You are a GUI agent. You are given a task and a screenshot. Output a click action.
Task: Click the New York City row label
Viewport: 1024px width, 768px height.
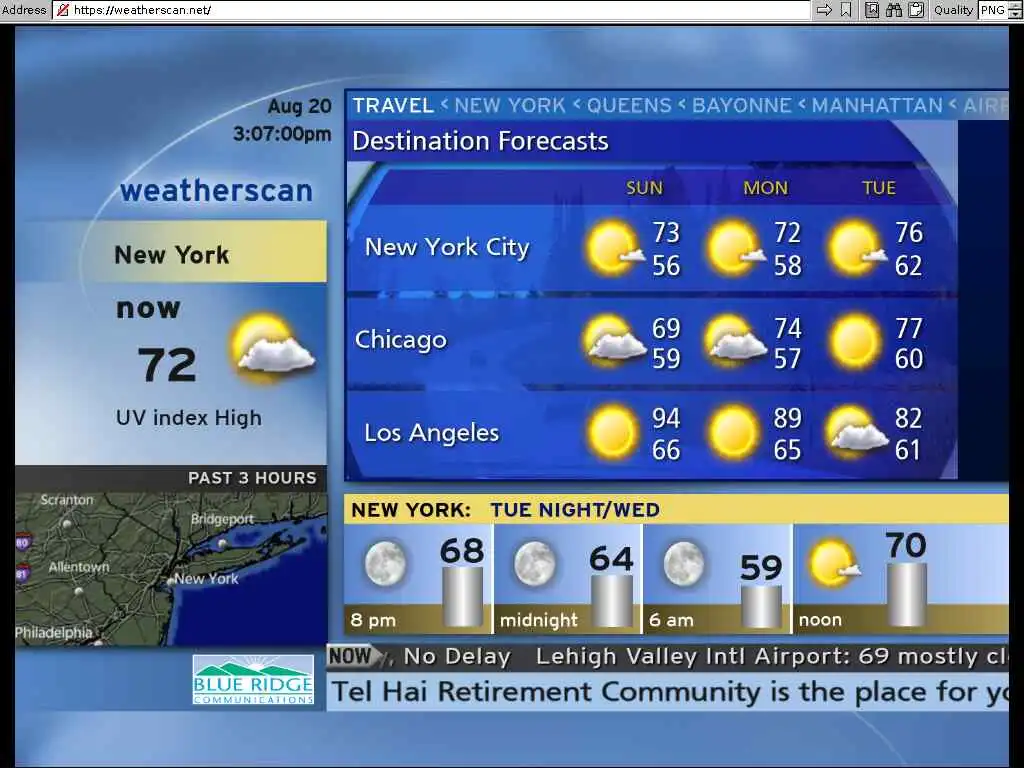pyautogui.click(x=447, y=248)
